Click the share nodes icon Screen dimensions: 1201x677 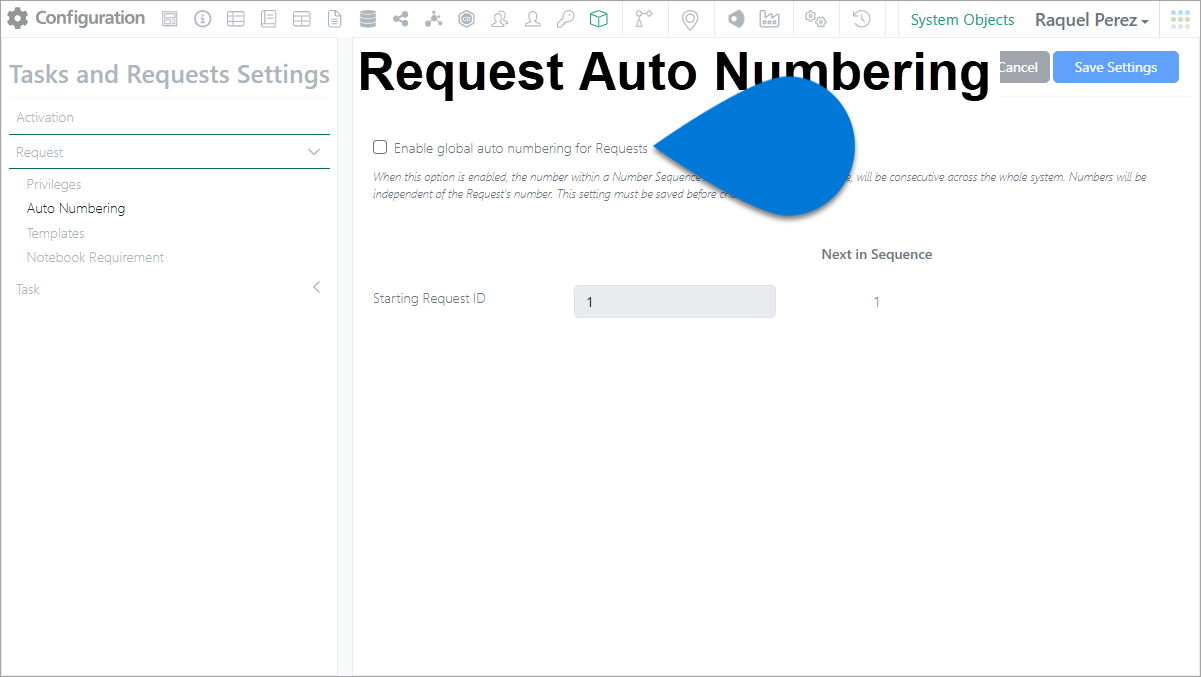[x=400, y=19]
